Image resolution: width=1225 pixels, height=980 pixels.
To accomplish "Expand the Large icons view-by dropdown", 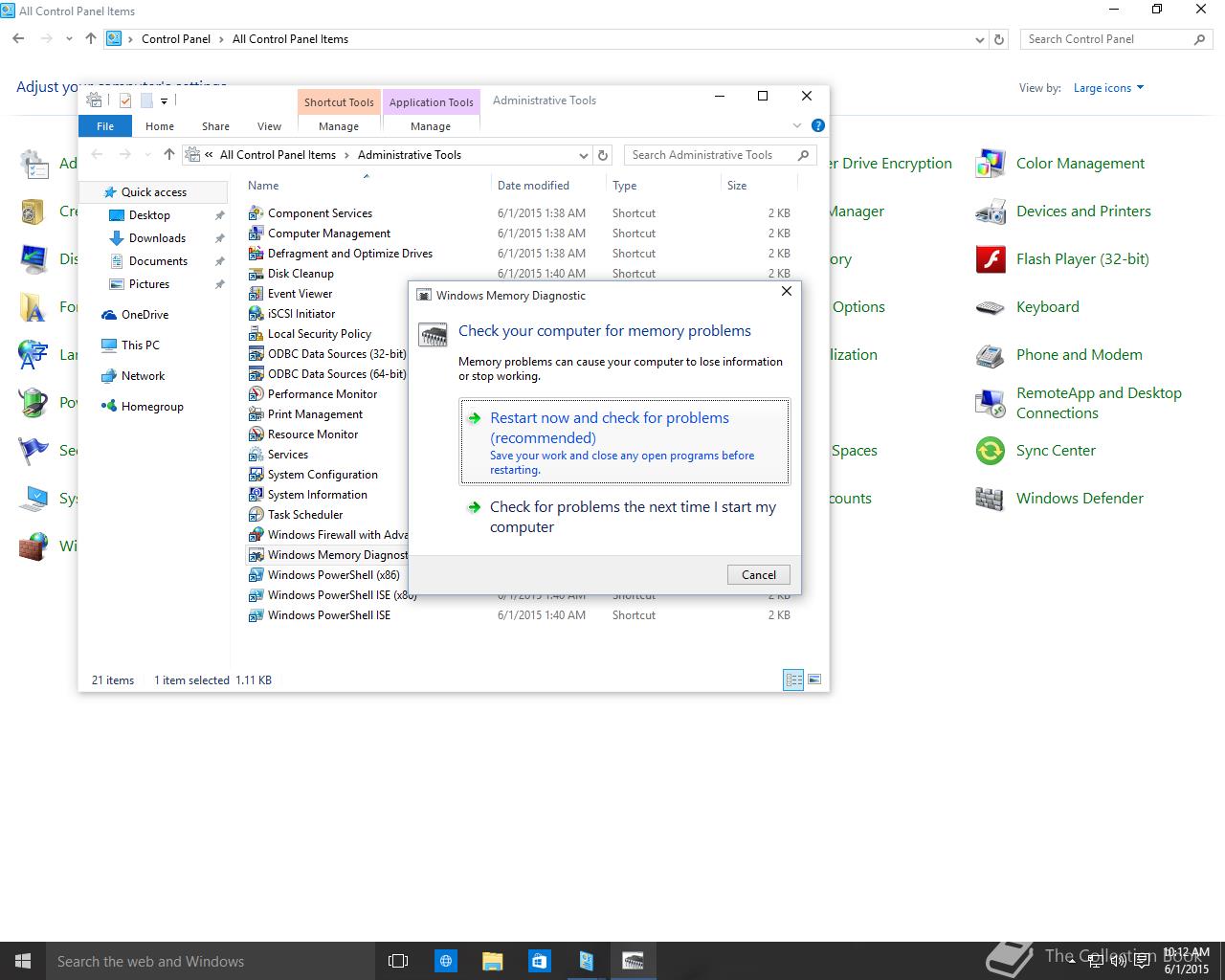I will 1108,88.
